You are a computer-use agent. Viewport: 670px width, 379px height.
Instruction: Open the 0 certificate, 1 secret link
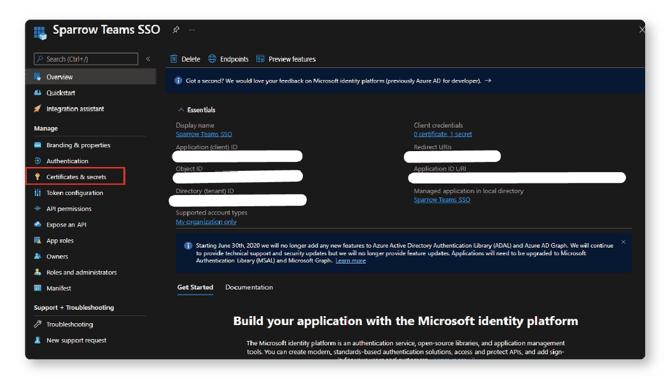point(443,134)
